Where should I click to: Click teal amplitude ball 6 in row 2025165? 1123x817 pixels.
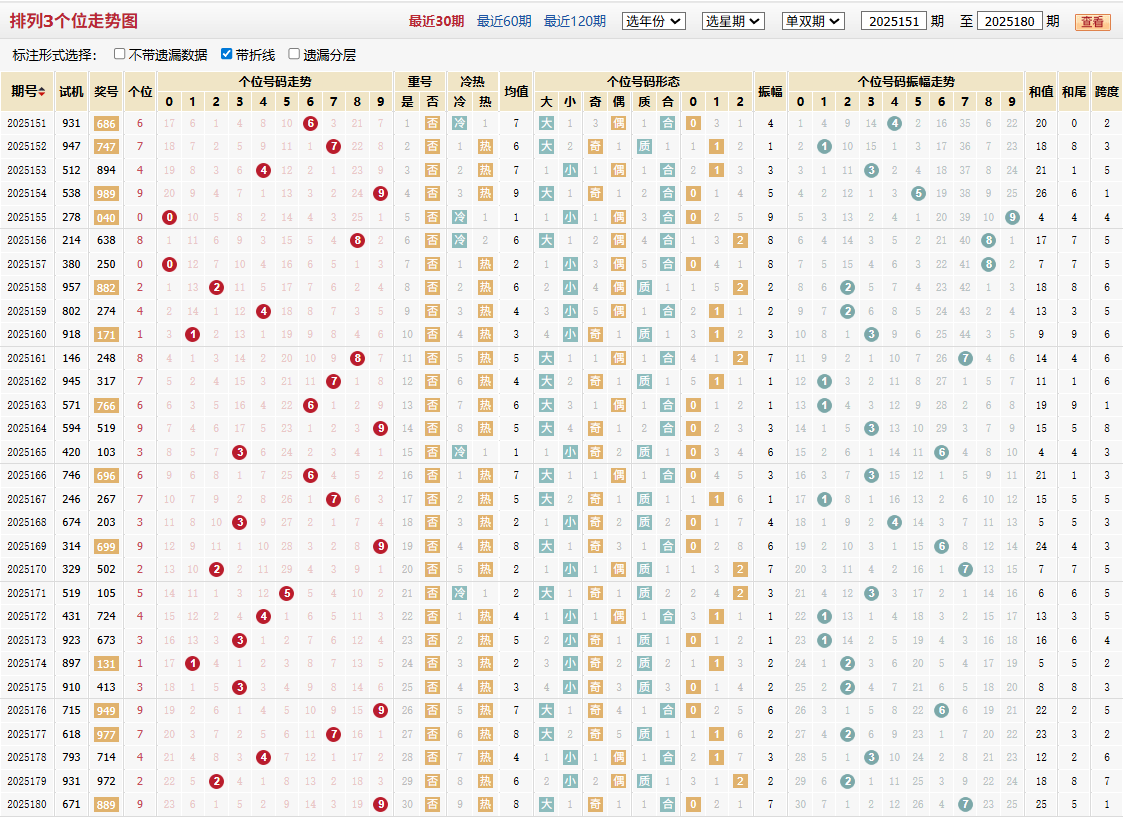click(942, 452)
